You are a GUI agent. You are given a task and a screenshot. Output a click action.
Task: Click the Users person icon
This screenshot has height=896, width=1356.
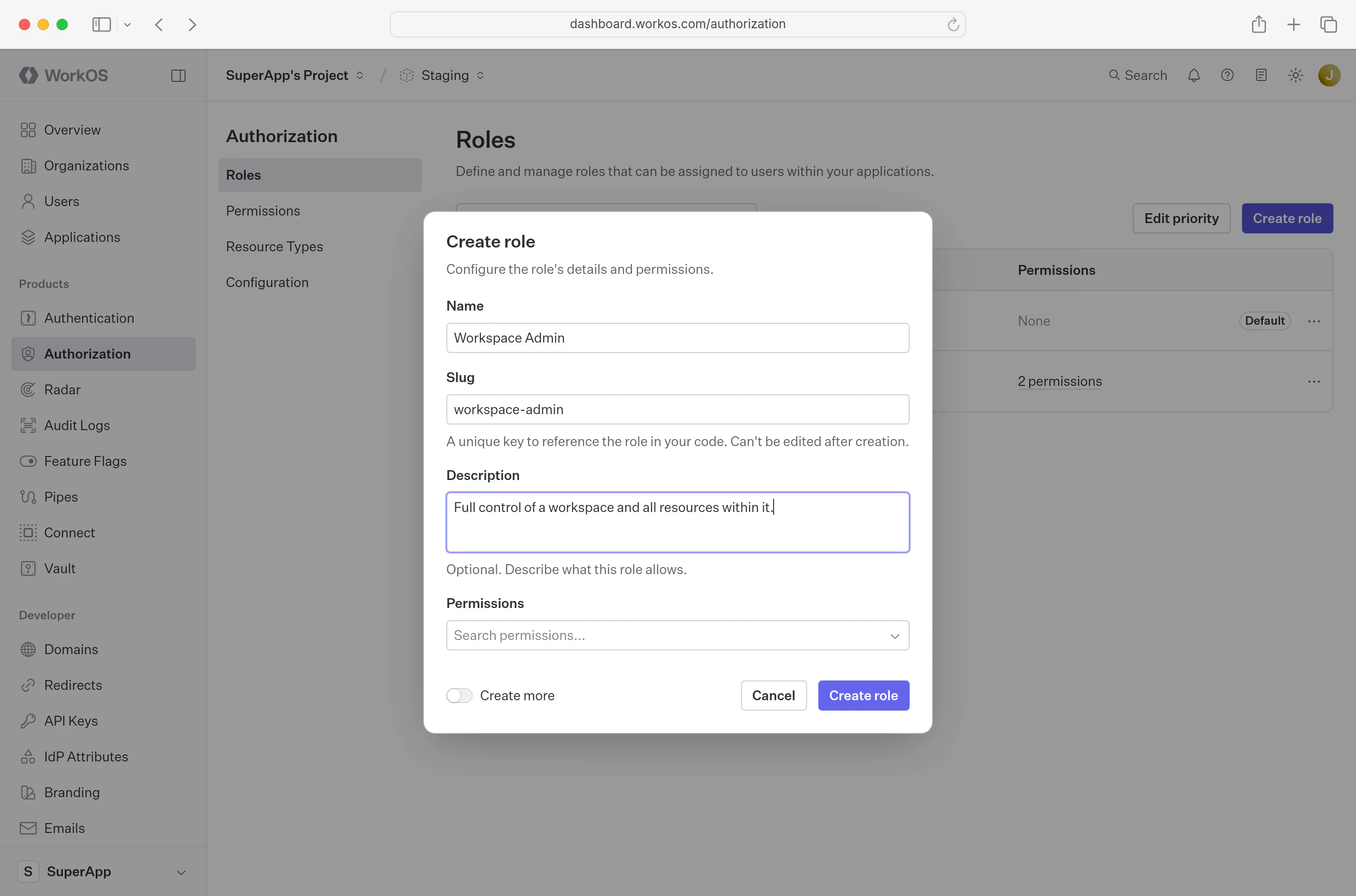pos(28,202)
